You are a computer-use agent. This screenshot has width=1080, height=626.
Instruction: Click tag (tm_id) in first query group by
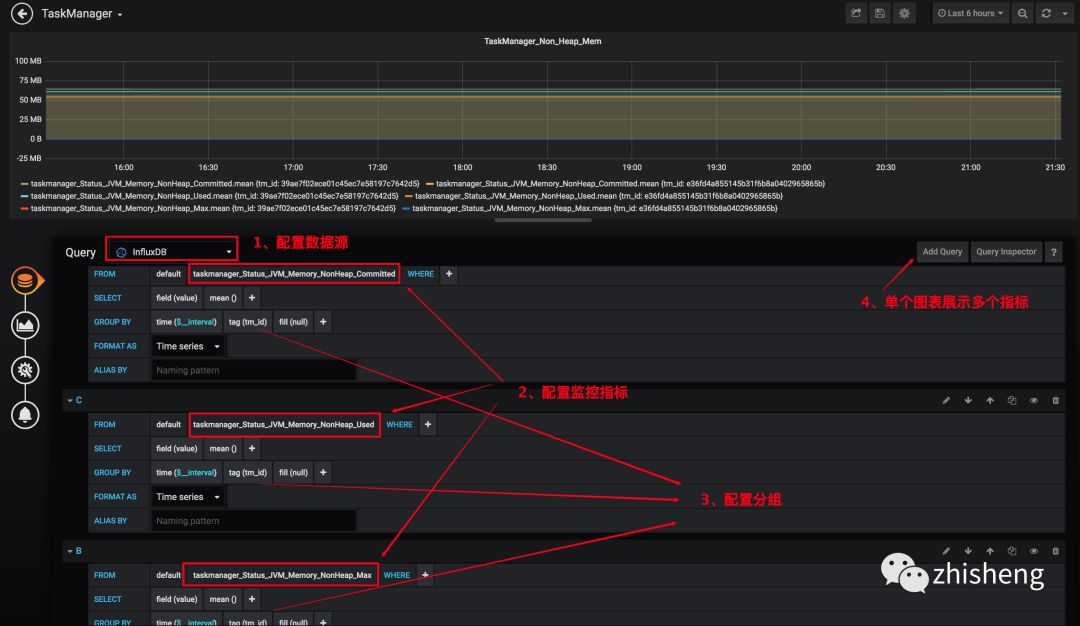point(248,322)
